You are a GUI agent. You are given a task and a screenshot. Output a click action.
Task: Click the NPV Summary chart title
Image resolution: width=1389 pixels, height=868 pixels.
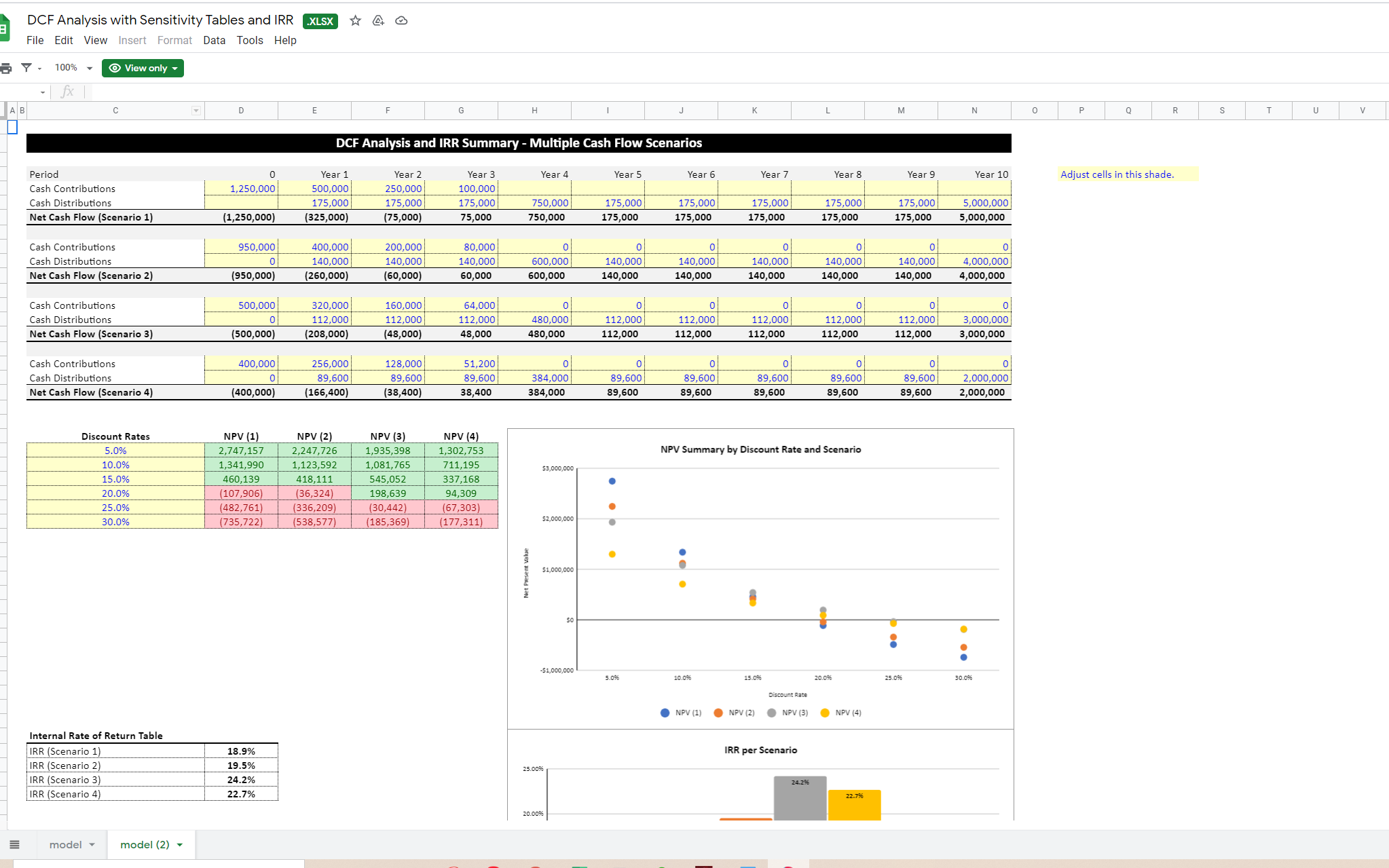tap(760, 449)
